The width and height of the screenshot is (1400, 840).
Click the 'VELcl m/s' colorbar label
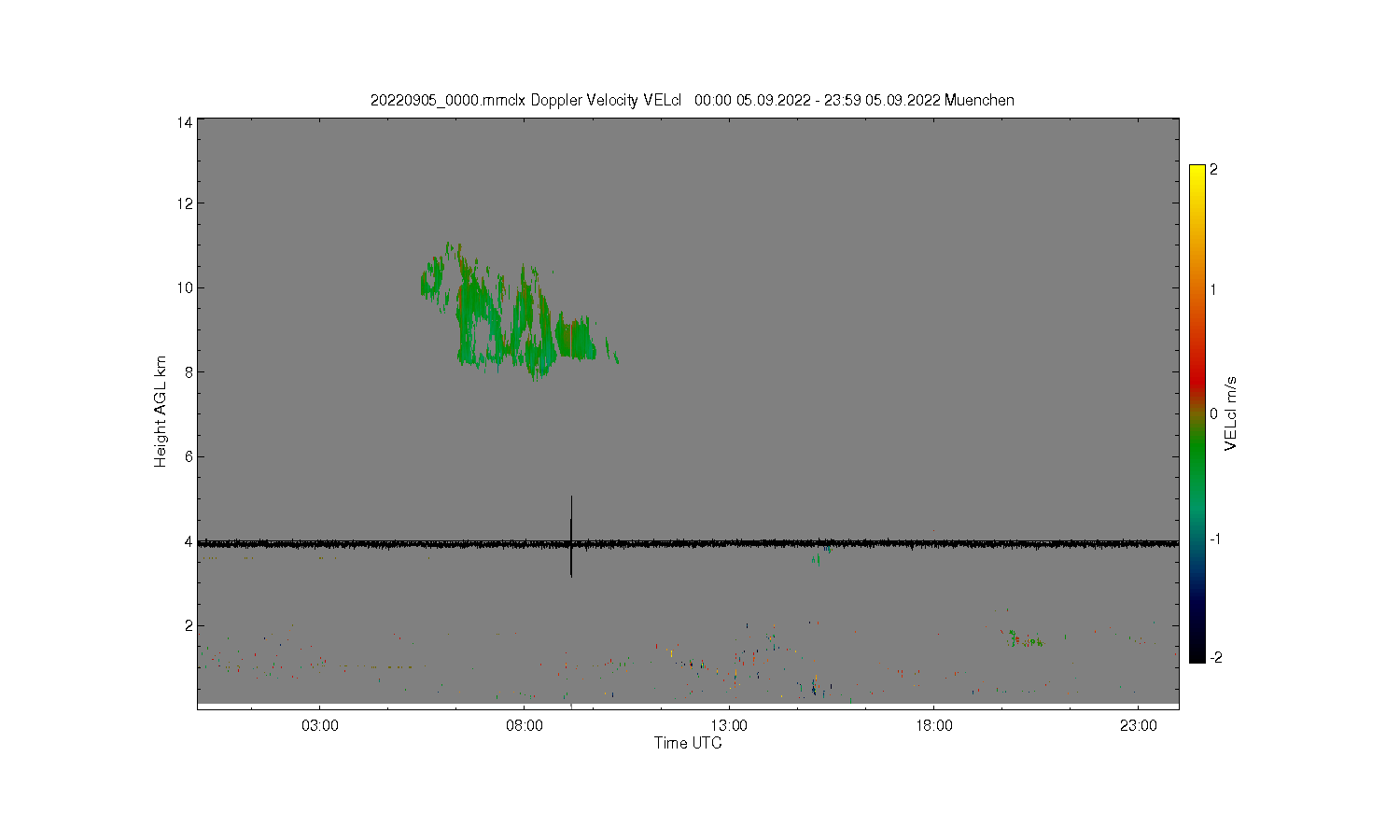(1231, 413)
